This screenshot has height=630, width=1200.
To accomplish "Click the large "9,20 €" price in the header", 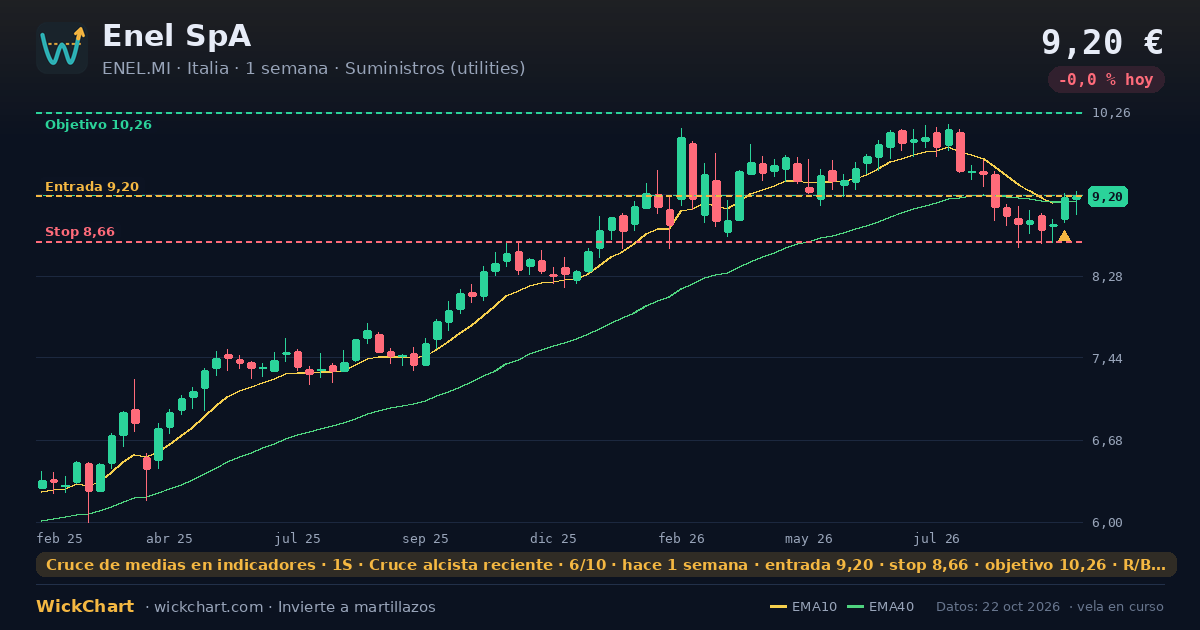I will click(x=1102, y=42).
